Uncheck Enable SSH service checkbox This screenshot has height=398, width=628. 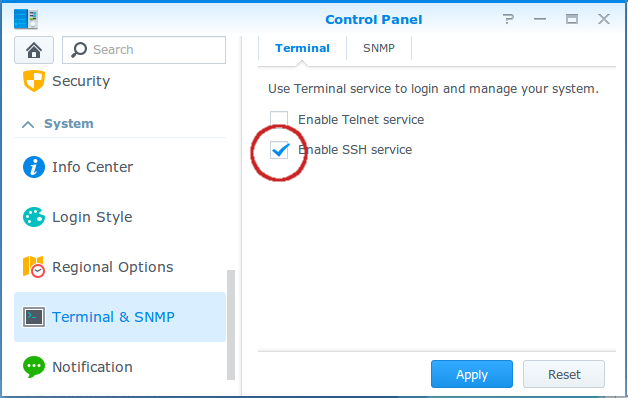click(x=279, y=150)
